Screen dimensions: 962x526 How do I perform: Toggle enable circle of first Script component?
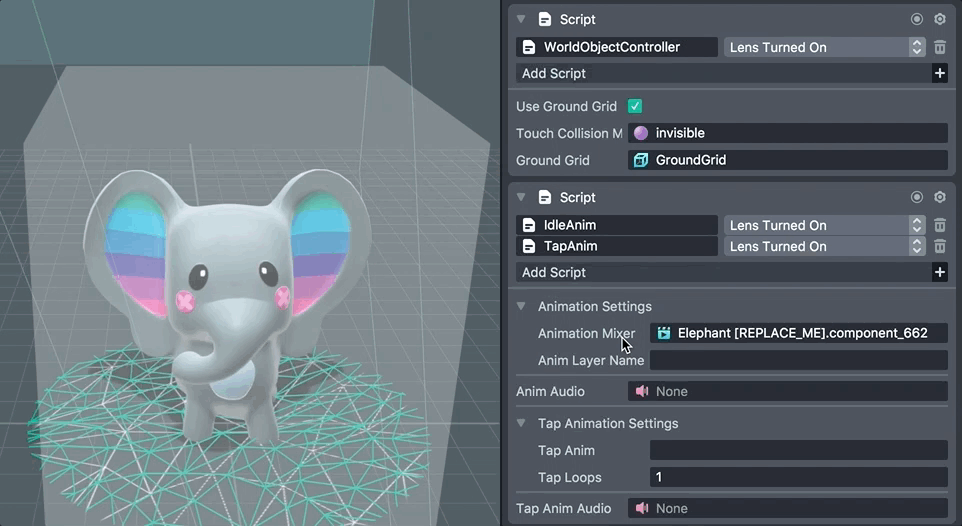tap(917, 19)
